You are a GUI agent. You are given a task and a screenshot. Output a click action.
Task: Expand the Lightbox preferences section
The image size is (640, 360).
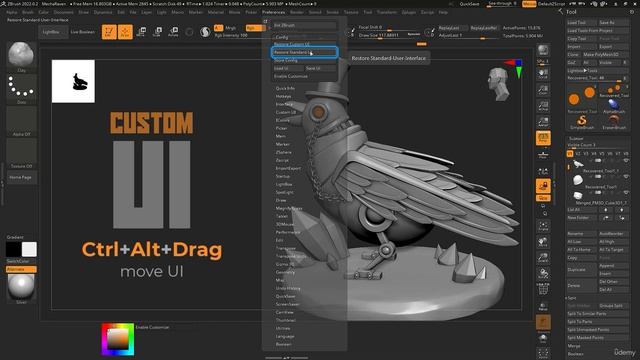point(284,184)
